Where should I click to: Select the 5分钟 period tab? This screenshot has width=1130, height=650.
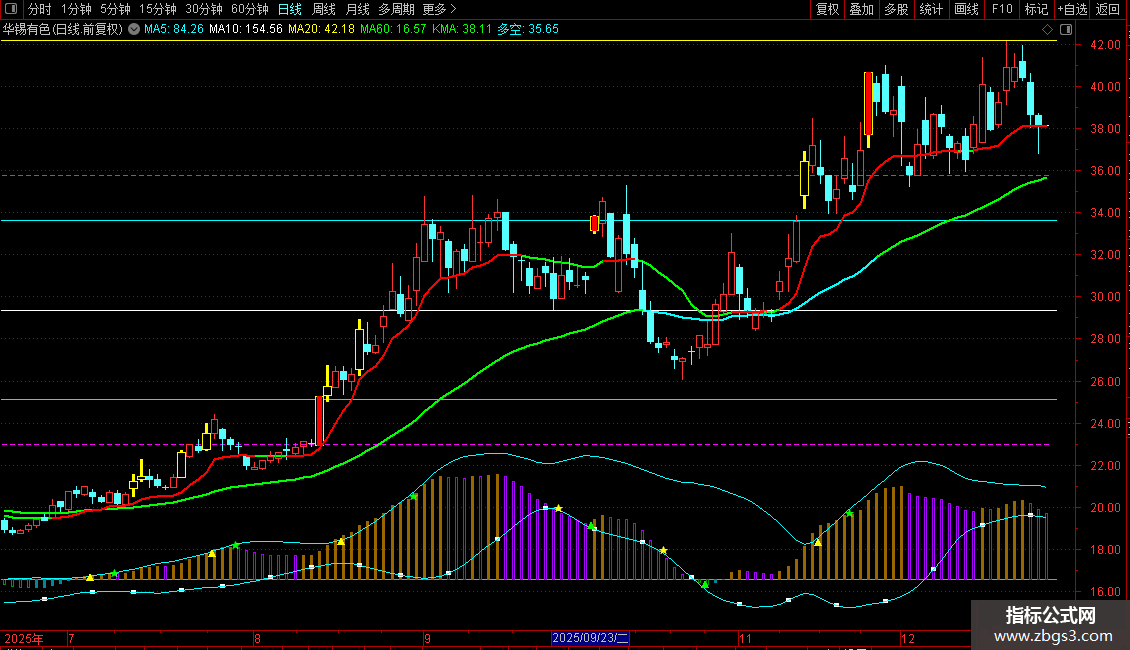(115, 9)
